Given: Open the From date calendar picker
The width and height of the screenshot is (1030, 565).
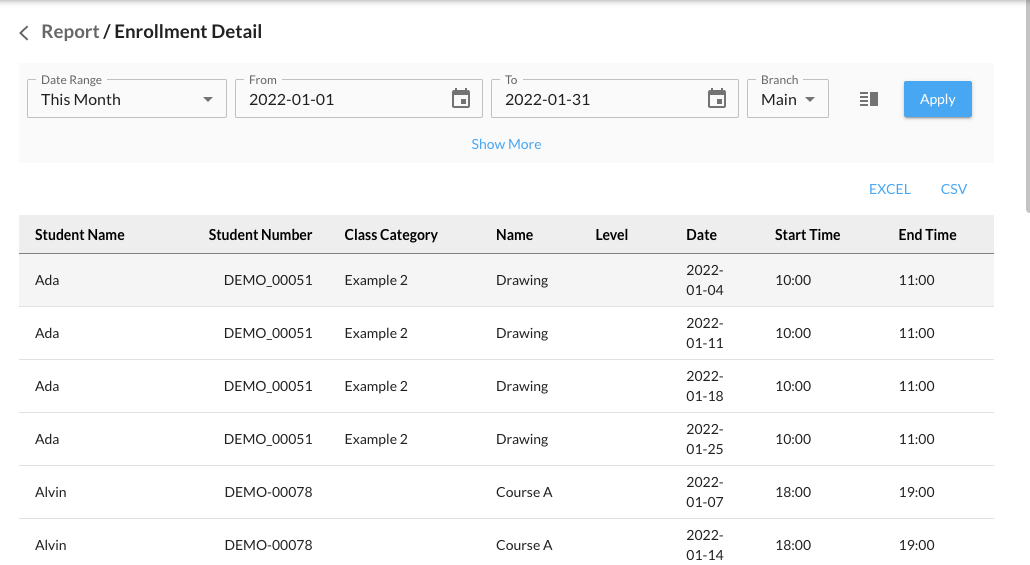Looking at the screenshot, I should (x=460, y=99).
